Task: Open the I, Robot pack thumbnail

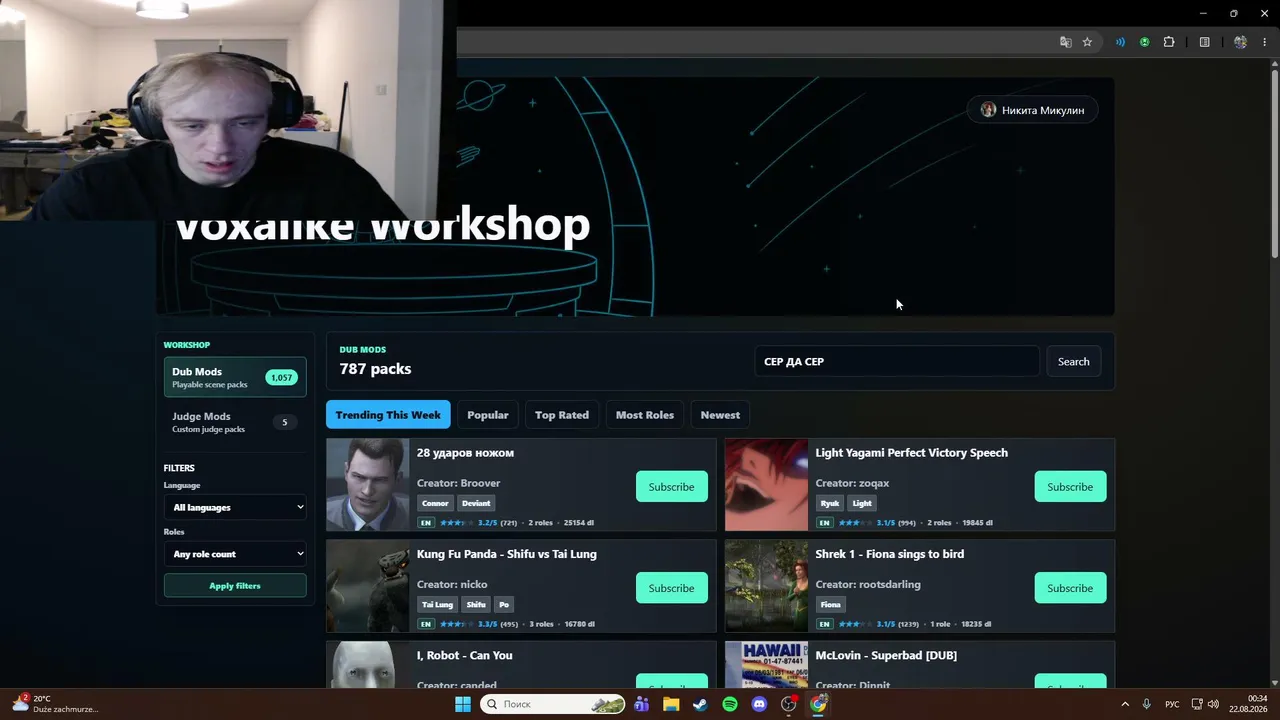Action: click(x=367, y=665)
